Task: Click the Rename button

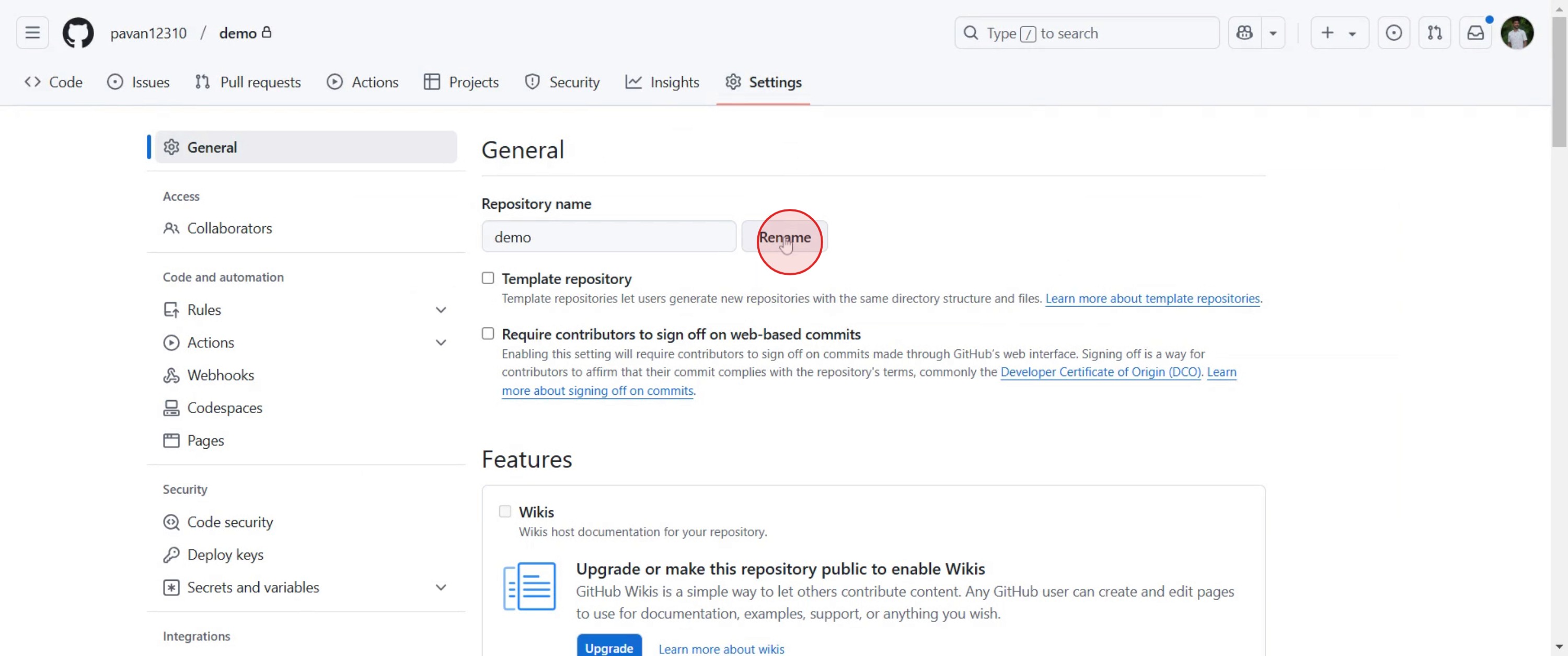Action: tap(784, 237)
